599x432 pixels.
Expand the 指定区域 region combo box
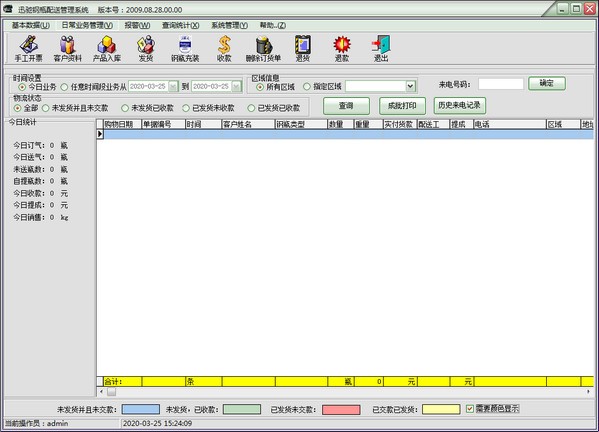click(410, 86)
